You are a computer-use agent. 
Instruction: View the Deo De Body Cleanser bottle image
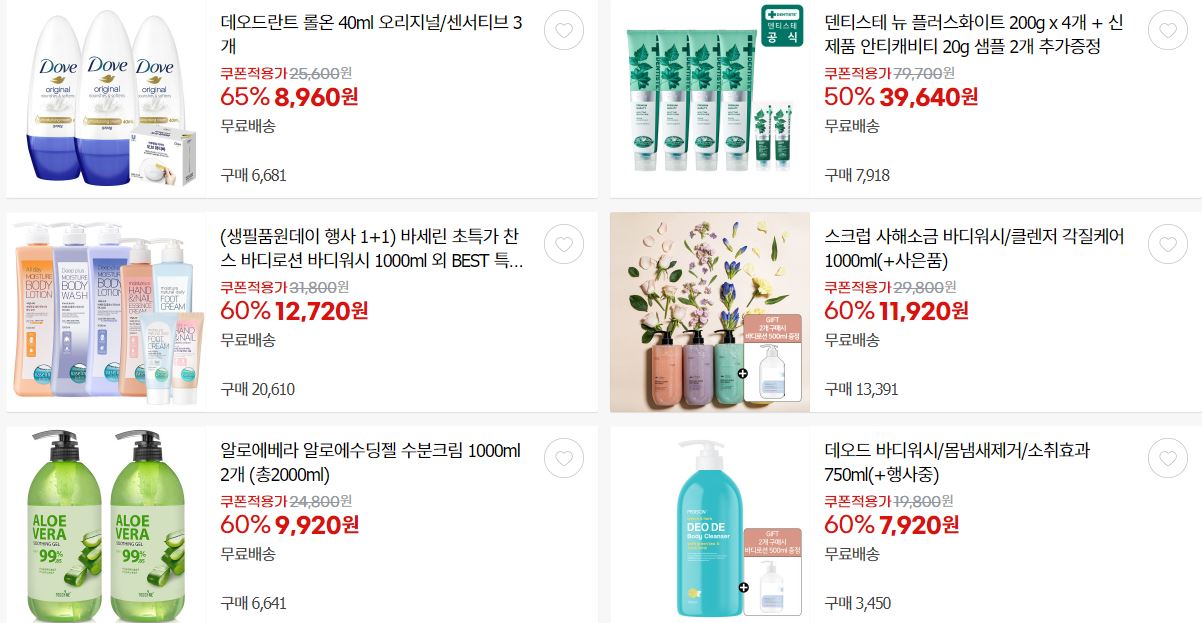[710, 525]
